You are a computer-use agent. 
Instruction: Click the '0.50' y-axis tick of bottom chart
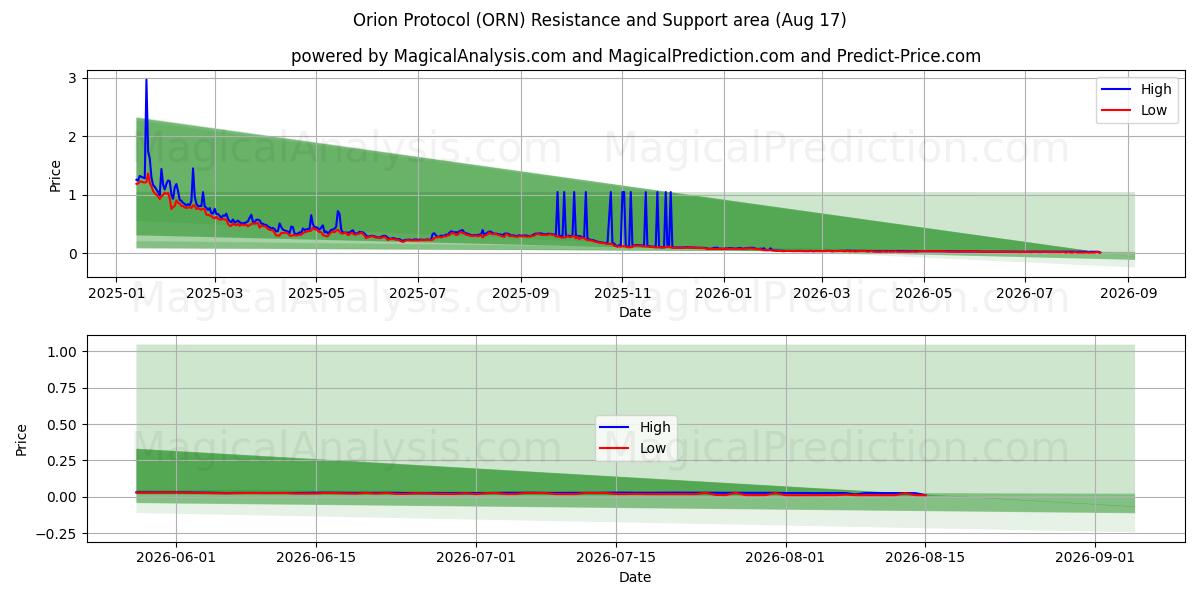63,425
